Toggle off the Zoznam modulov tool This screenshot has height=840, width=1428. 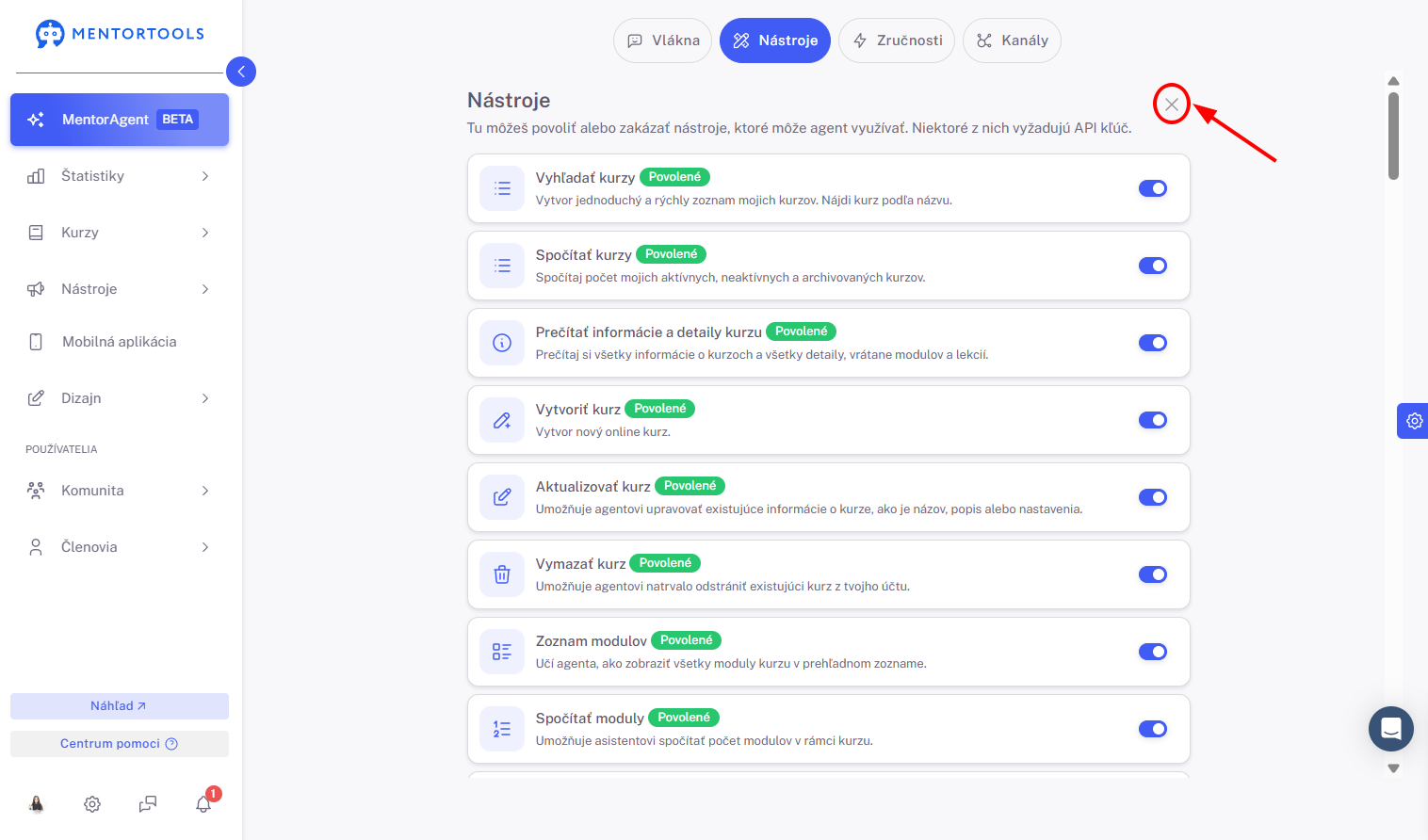click(1153, 652)
